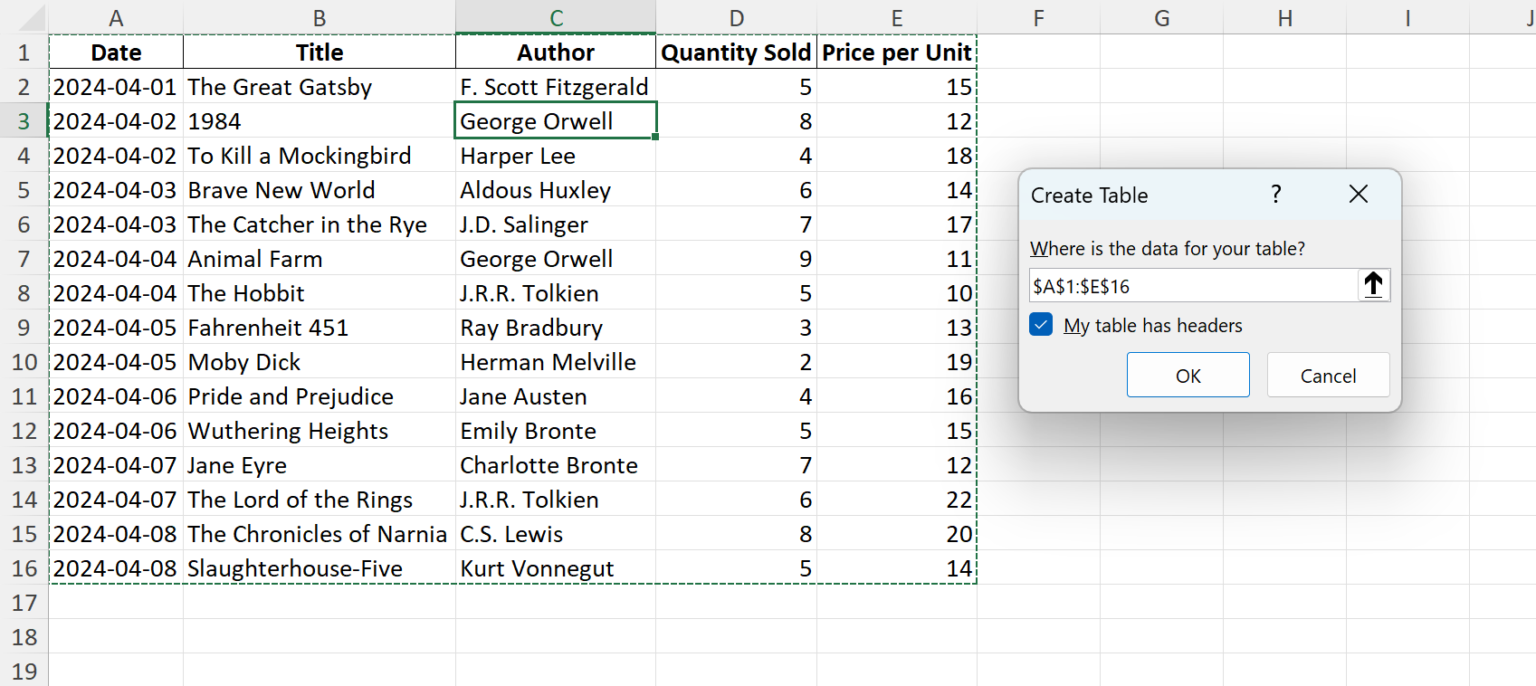Close the Create Table dialog with X
This screenshot has width=1536, height=686.
[x=1358, y=195]
